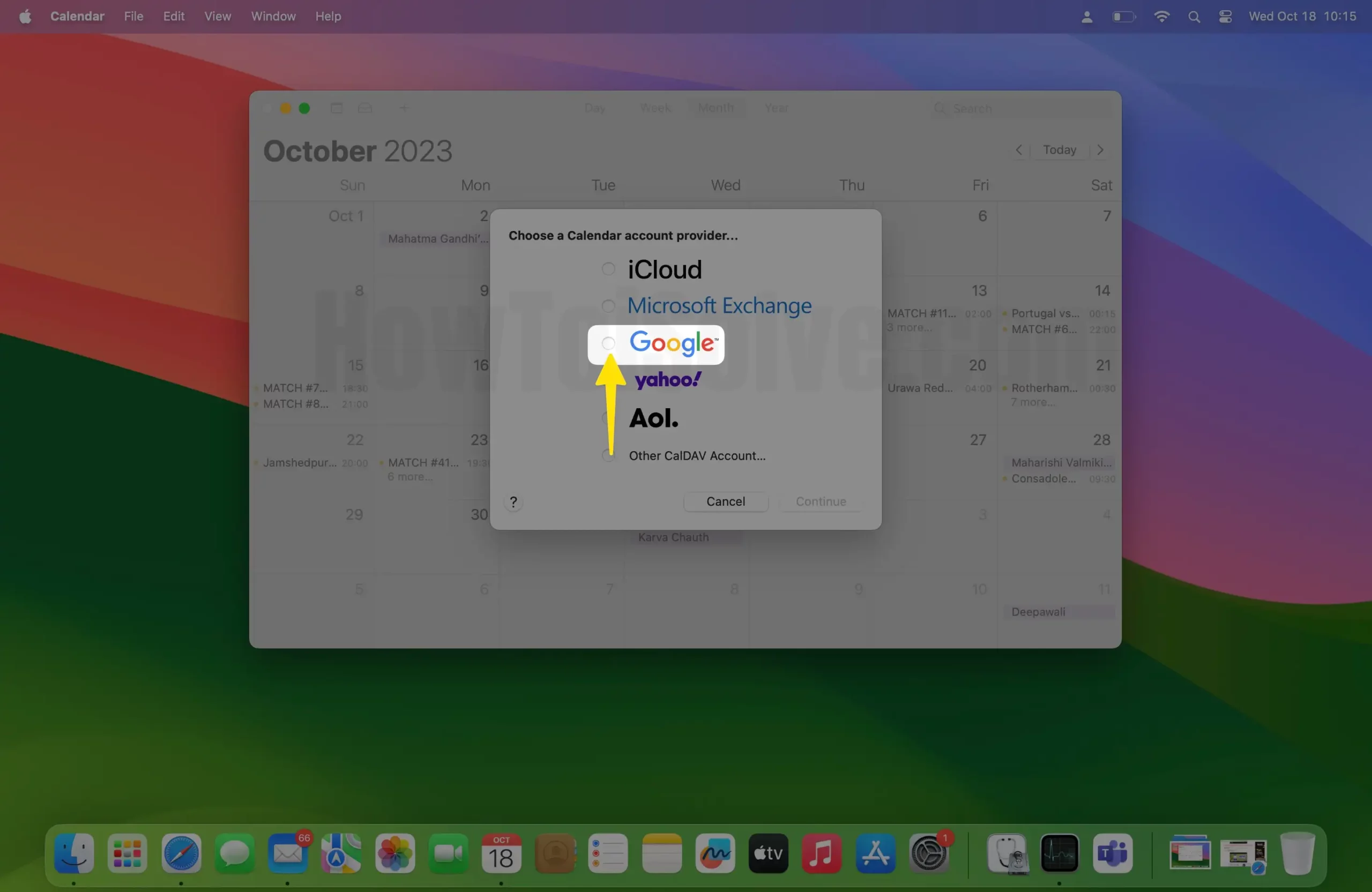Go to previous month chevron
The image size is (1372, 892).
[x=1019, y=150]
